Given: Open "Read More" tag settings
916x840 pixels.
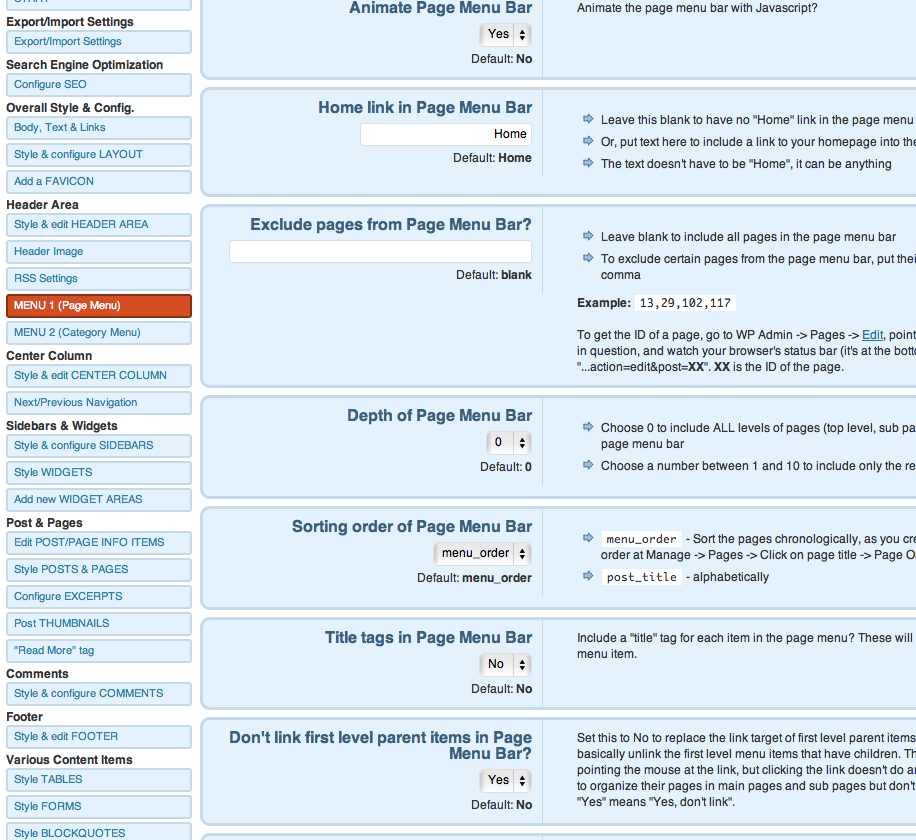Looking at the screenshot, I should 99,651.
